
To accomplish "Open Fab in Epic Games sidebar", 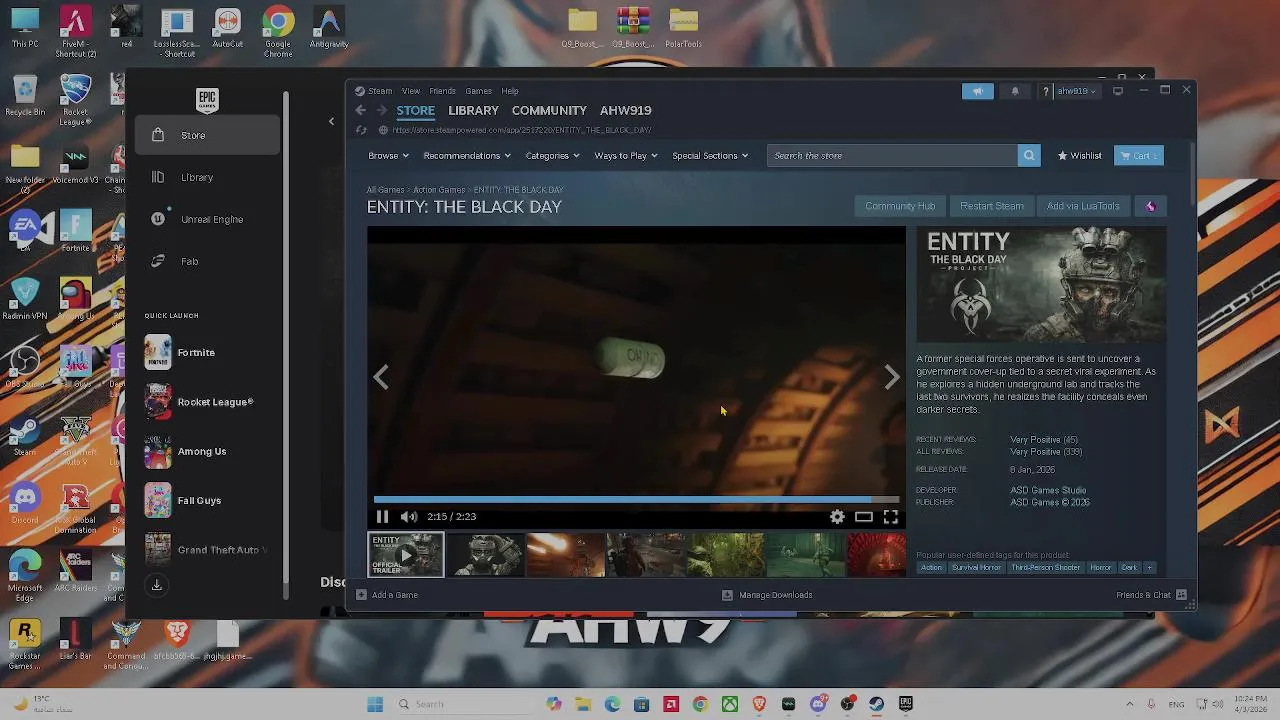I will pyautogui.click(x=207, y=261).
